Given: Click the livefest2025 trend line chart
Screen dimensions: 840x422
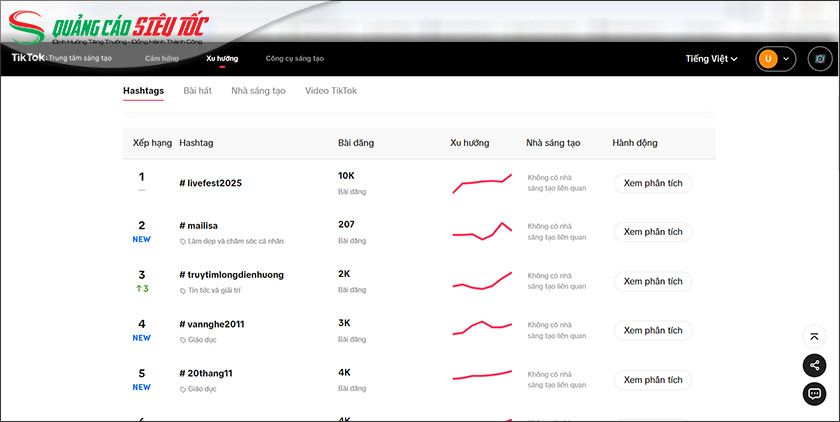Looking at the screenshot, I should click(482, 183).
